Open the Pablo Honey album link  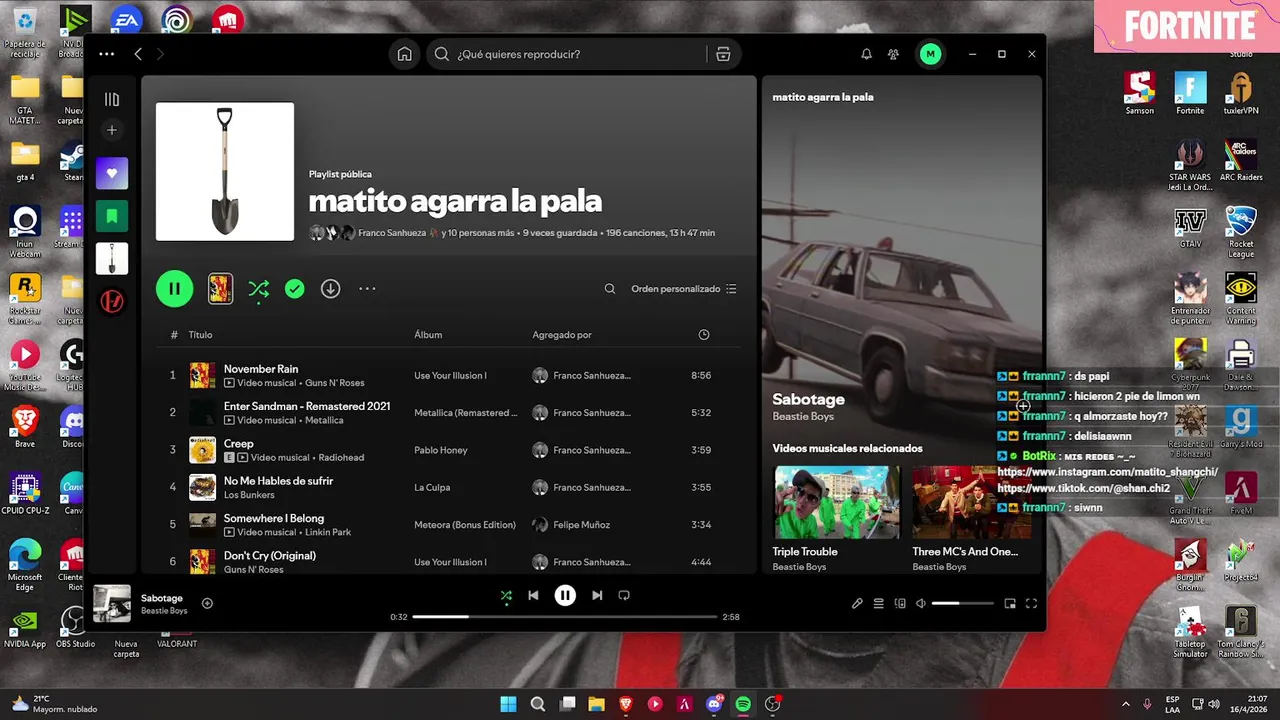point(441,450)
